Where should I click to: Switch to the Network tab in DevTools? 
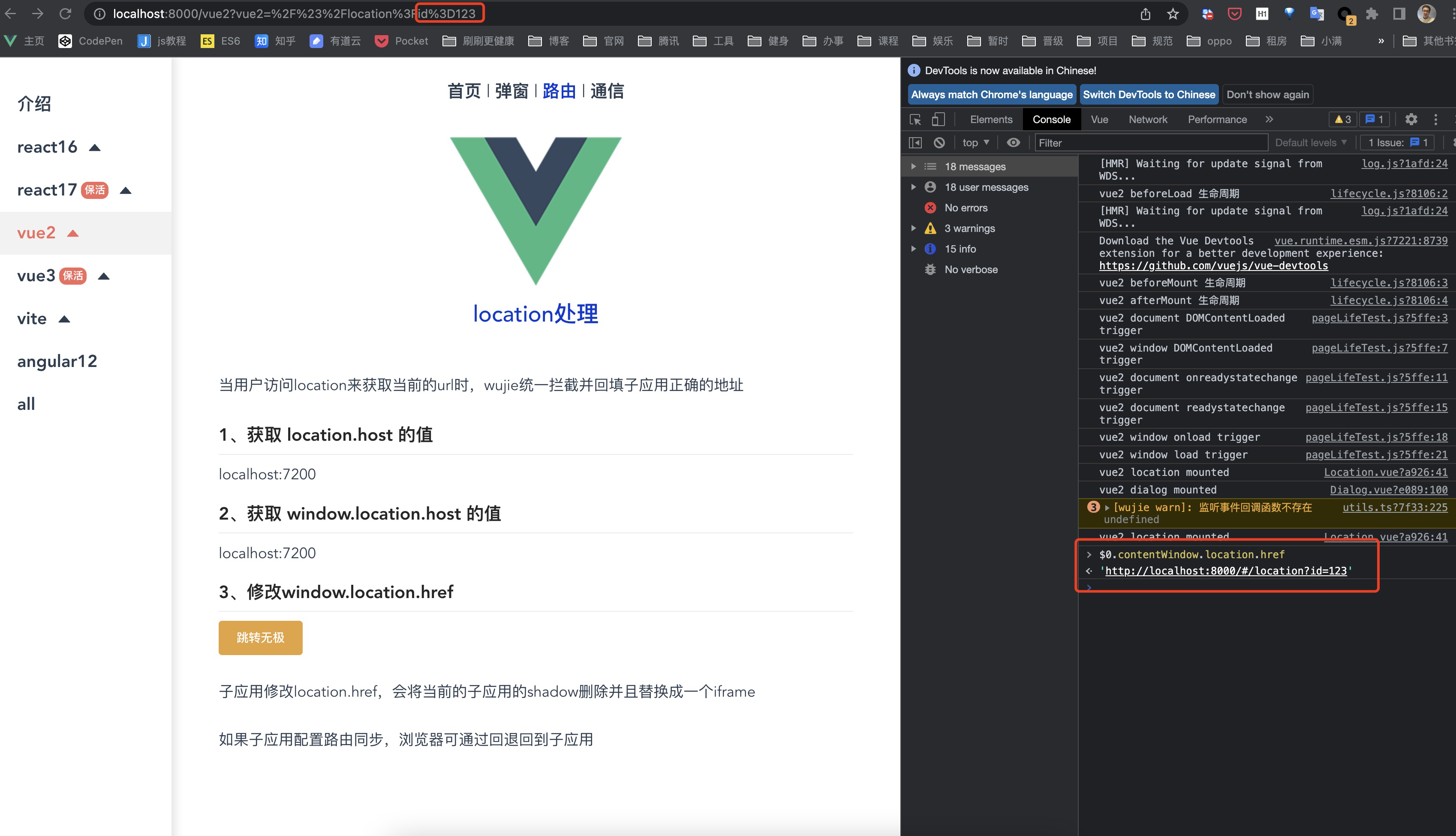pyautogui.click(x=1148, y=120)
